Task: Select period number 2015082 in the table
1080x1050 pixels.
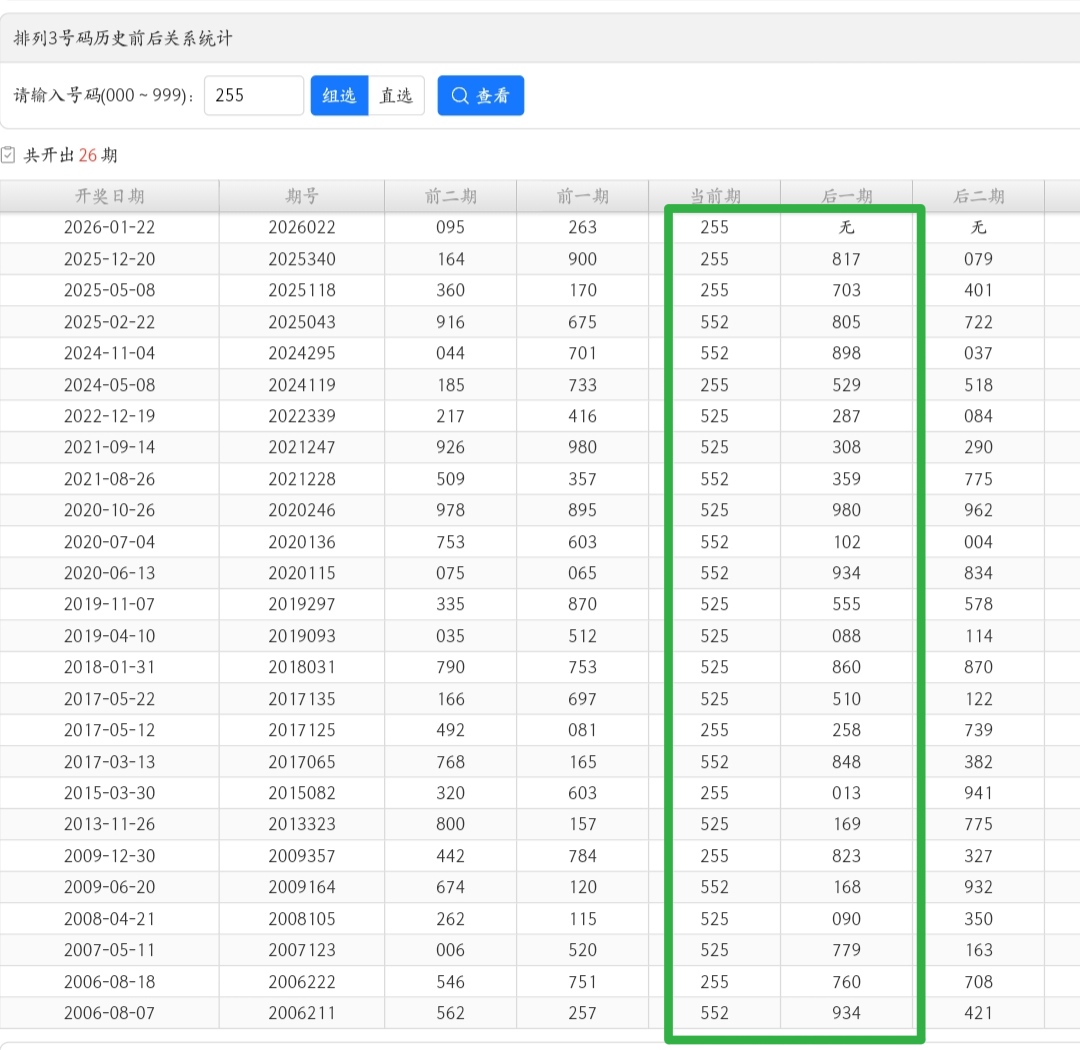Action: (x=301, y=793)
